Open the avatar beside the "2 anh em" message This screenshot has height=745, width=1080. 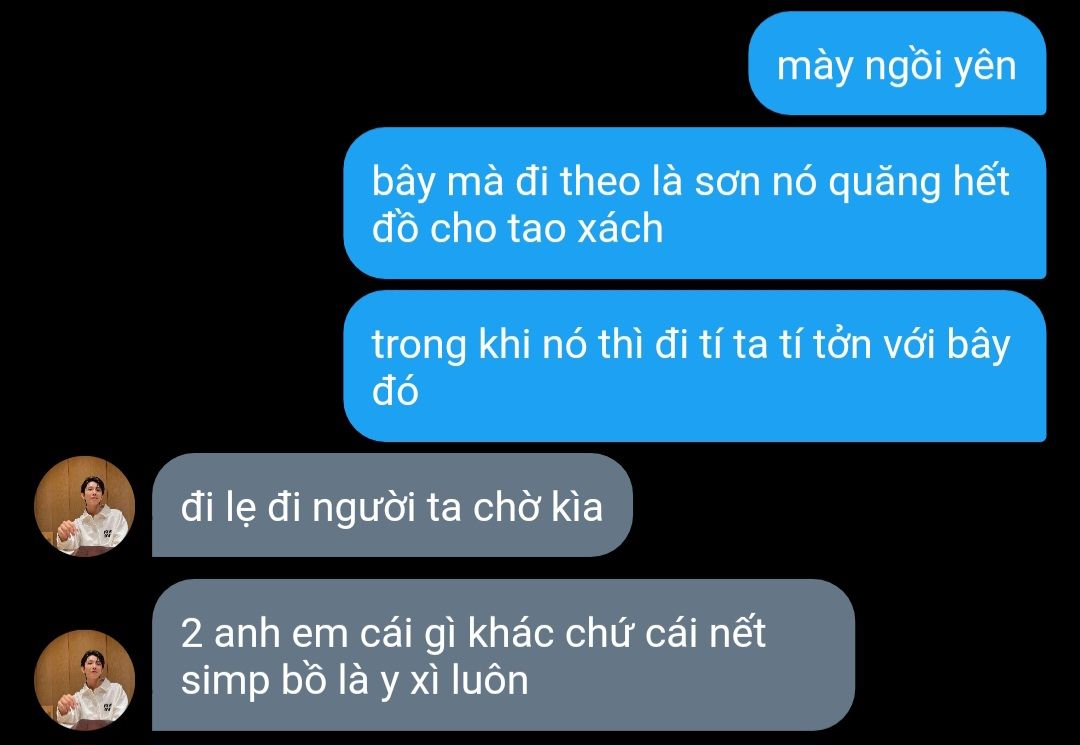(84, 680)
